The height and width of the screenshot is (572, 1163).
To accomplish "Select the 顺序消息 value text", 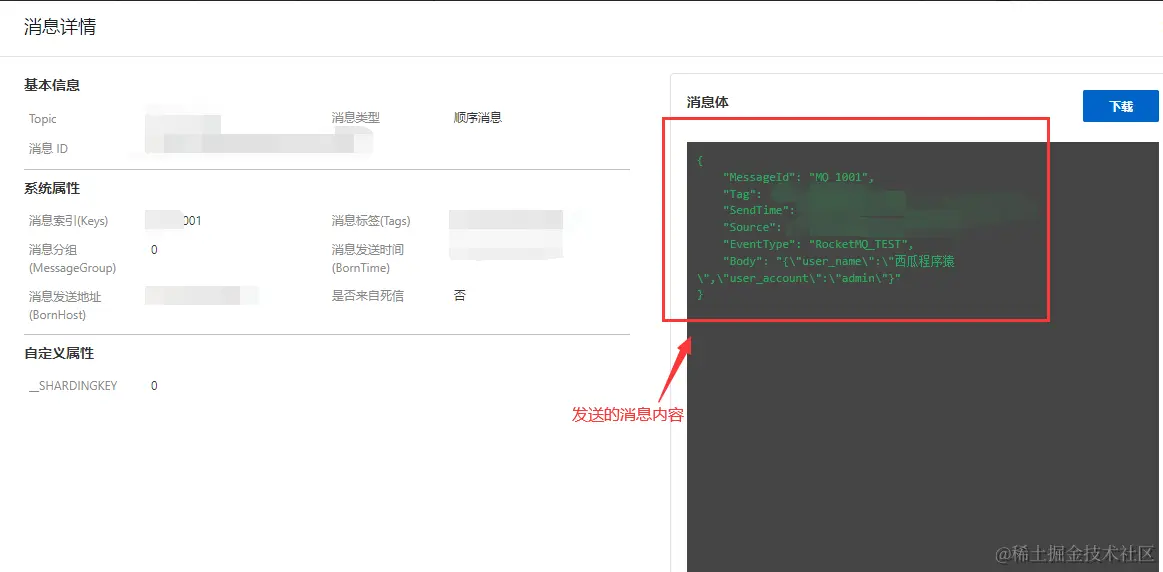I will [478, 117].
